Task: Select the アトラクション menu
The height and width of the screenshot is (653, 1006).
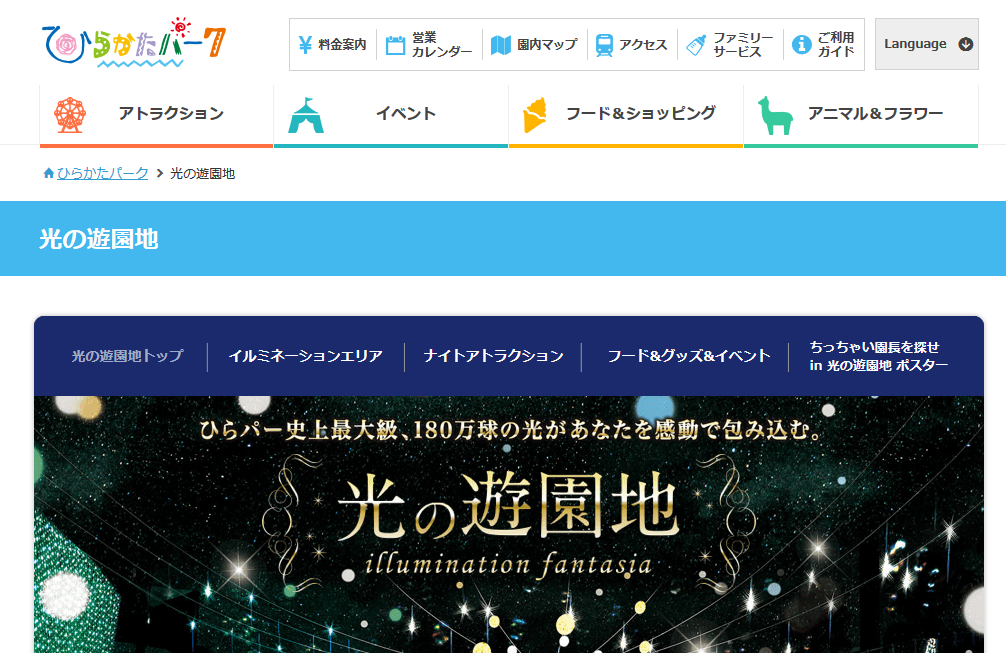Action: [157, 115]
